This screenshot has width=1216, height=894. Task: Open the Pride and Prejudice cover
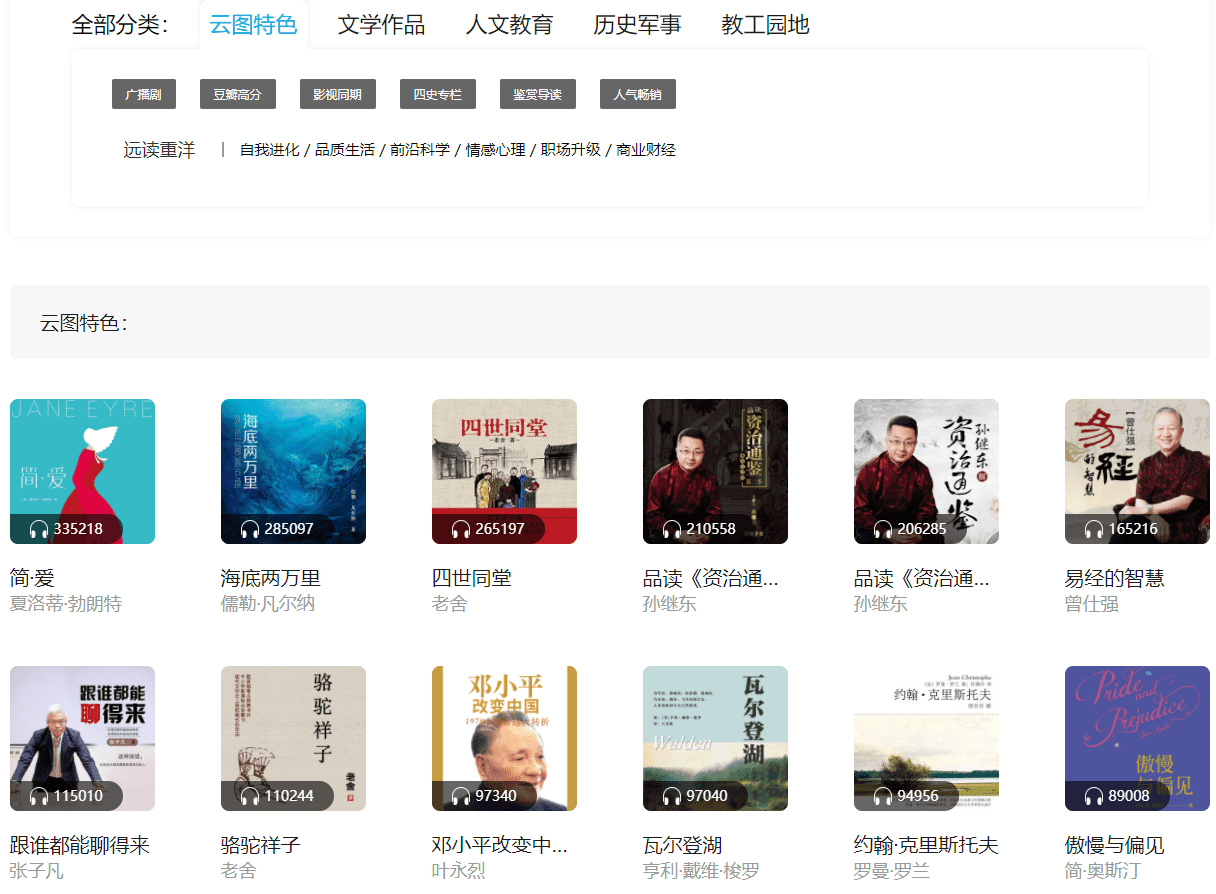pyautogui.click(x=1137, y=738)
